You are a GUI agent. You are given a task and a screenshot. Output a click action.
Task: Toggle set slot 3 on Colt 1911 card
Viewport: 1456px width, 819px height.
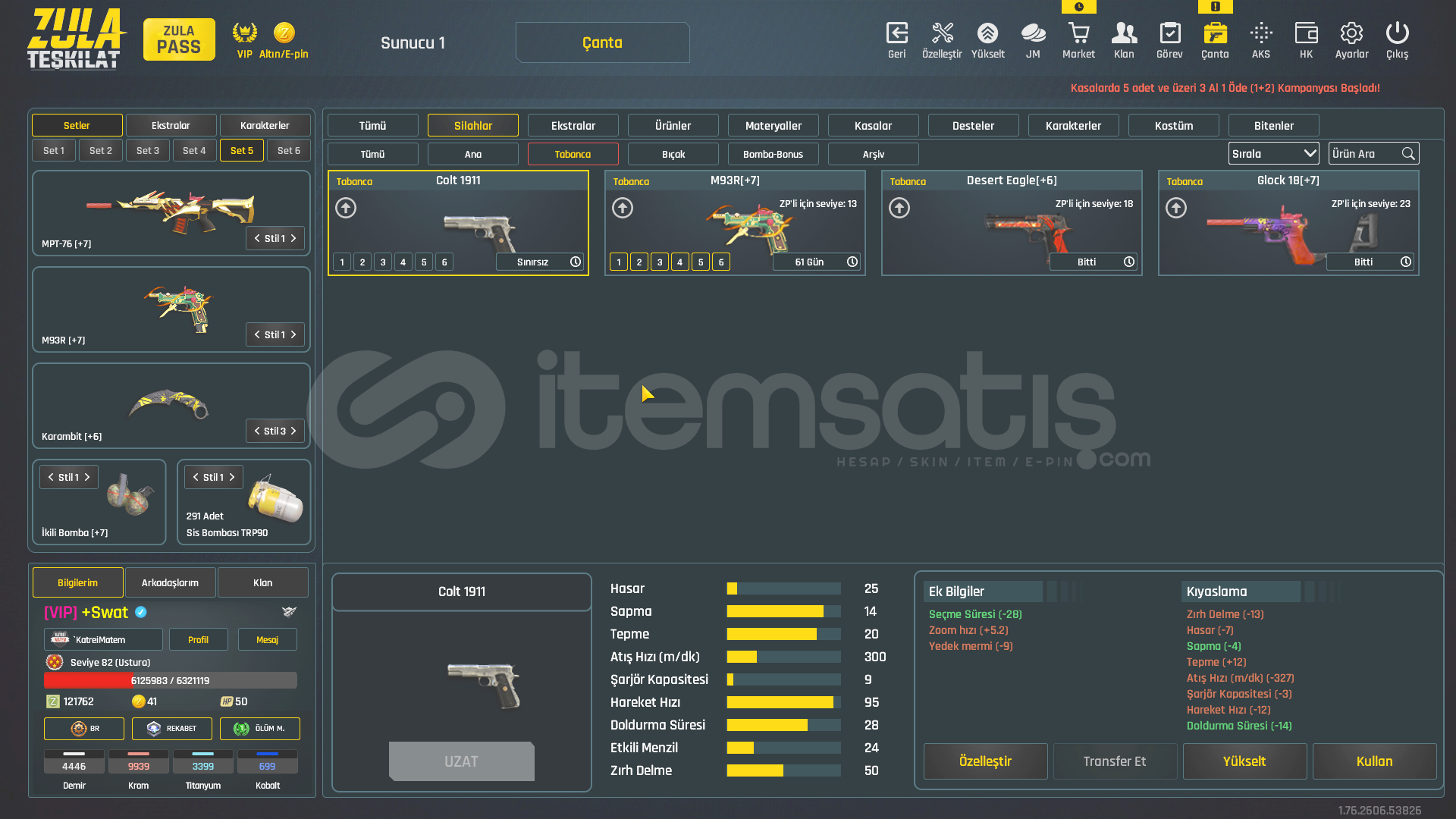pyautogui.click(x=383, y=262)
